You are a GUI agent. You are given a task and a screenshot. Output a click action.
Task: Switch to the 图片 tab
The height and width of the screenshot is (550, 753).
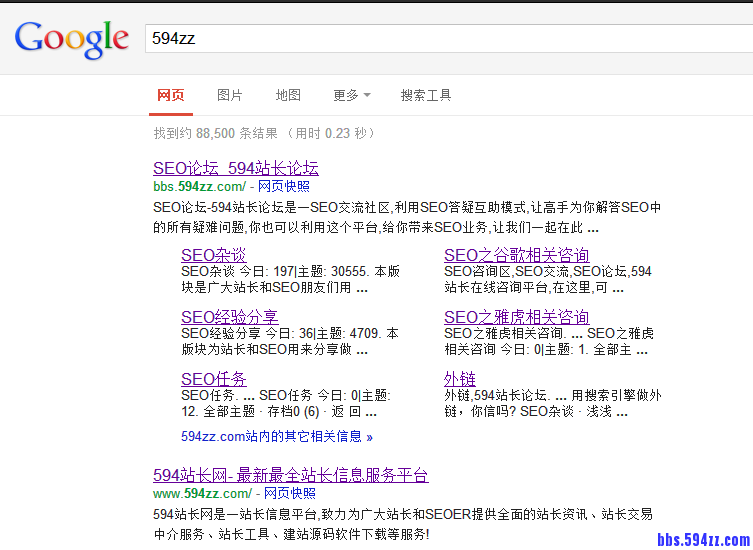point(230,95)
